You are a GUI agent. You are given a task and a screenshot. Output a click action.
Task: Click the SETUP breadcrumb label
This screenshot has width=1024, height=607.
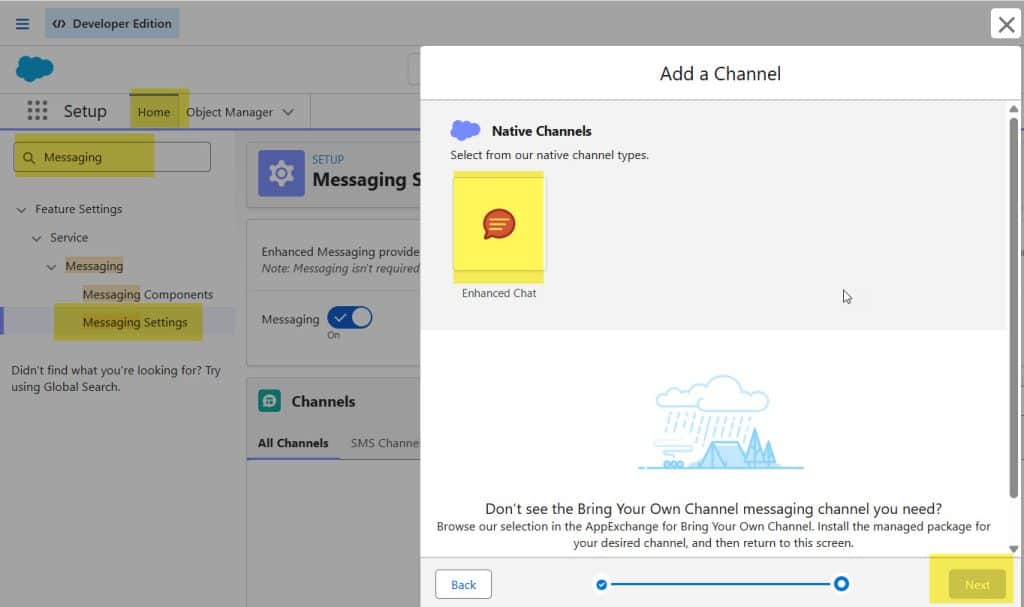(x=328, y=159)
